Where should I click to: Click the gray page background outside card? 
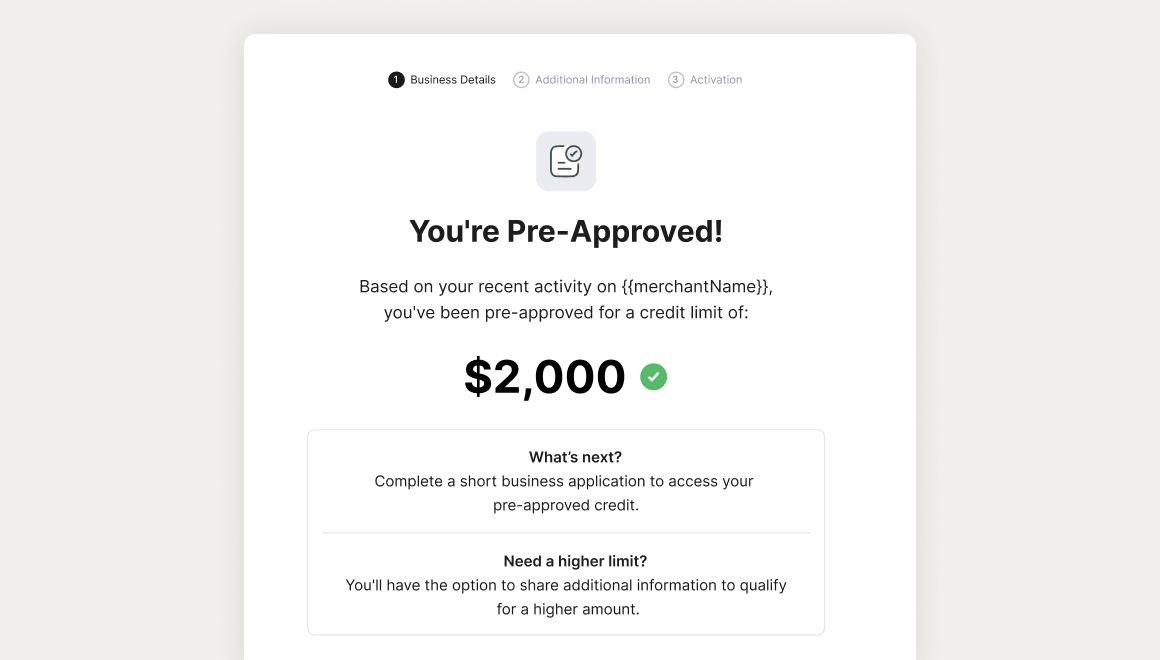pyautogui.click(x=118, y=333)
